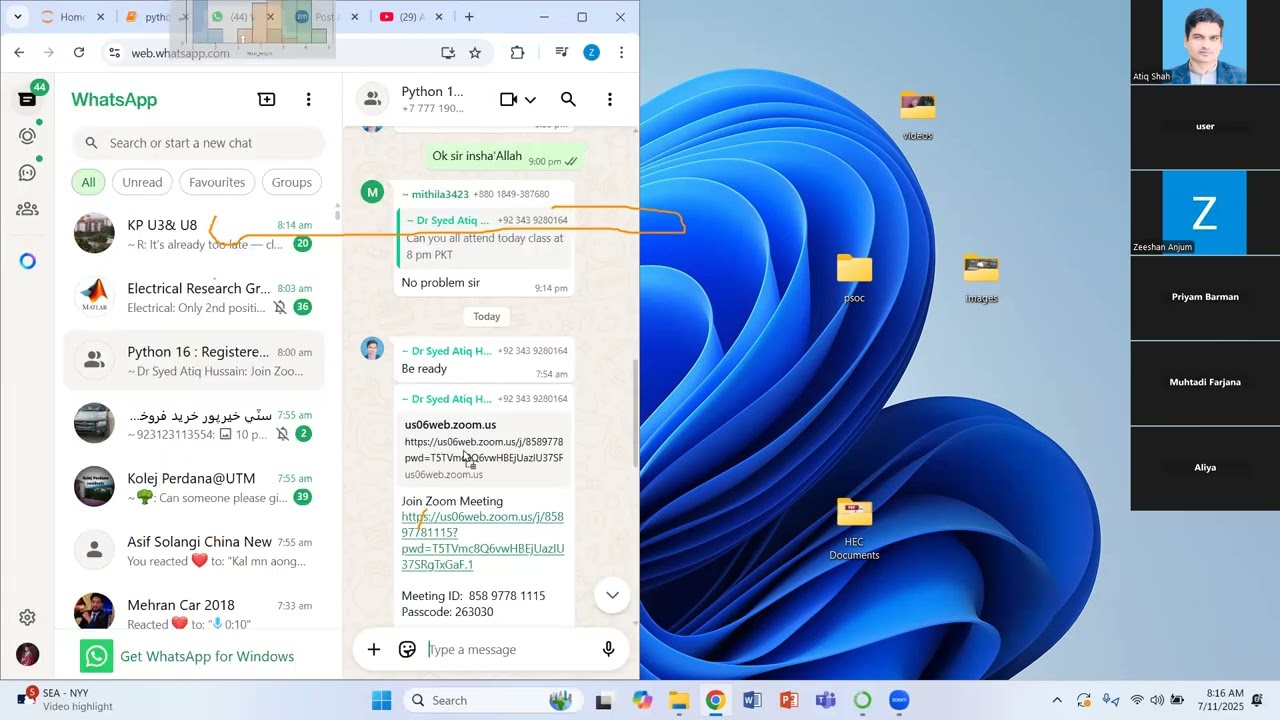Open the Python group chat menu
1280x720 pixels.
tap(610, 99)
